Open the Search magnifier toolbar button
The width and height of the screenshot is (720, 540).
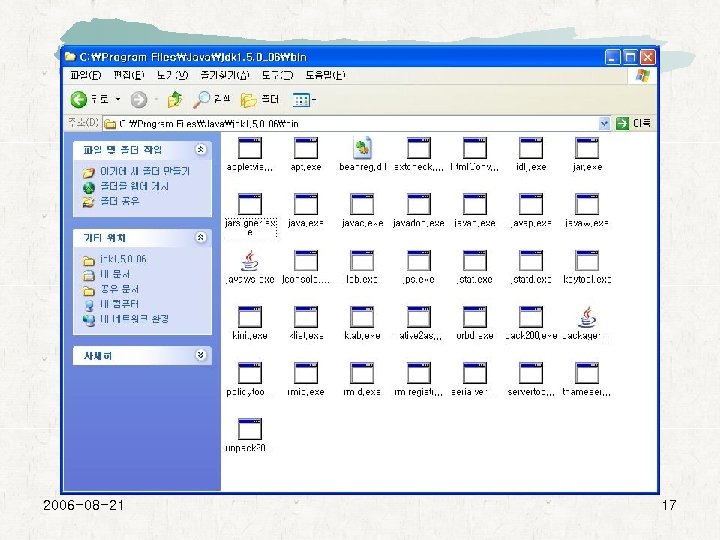[211, 99]
